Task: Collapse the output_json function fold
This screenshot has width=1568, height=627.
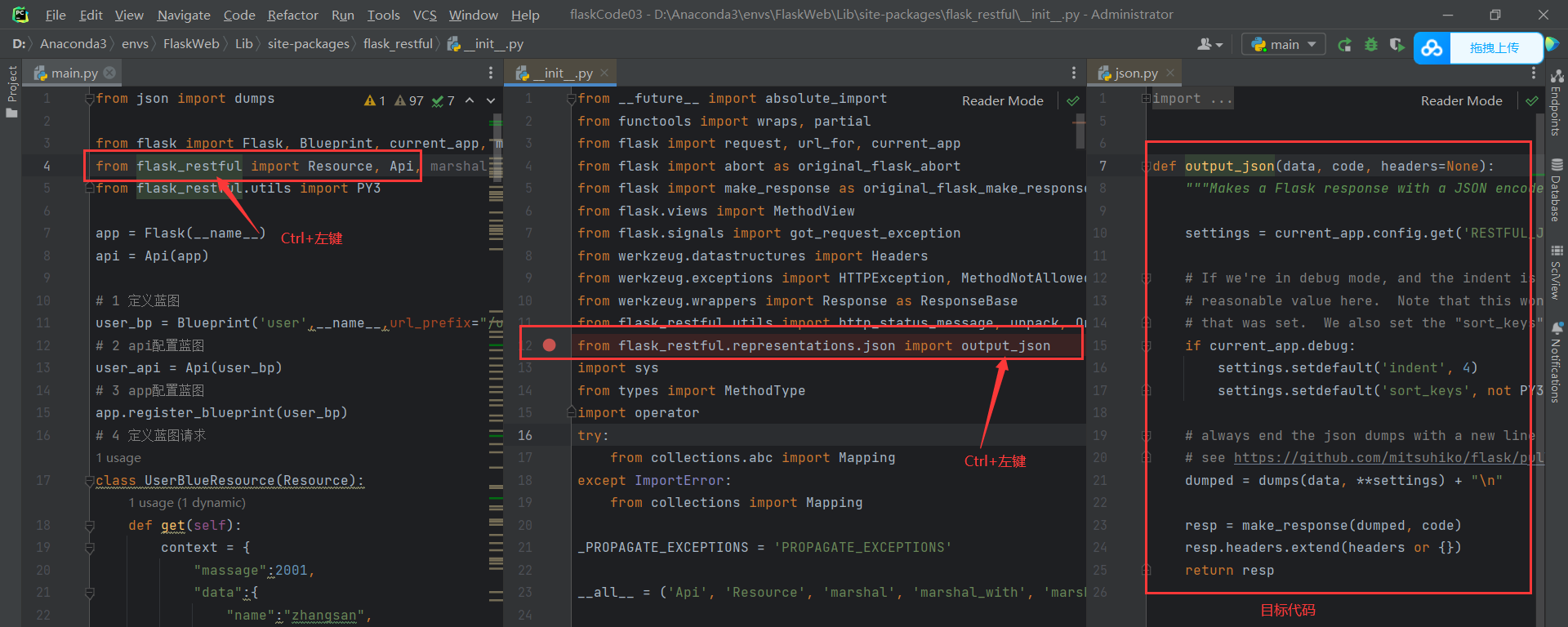Action: pos(1146,167)
